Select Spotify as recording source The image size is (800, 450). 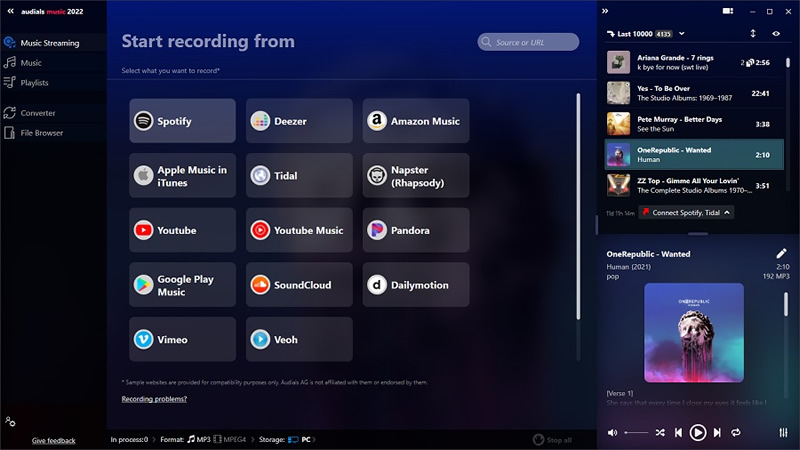[x=182, y=121]
